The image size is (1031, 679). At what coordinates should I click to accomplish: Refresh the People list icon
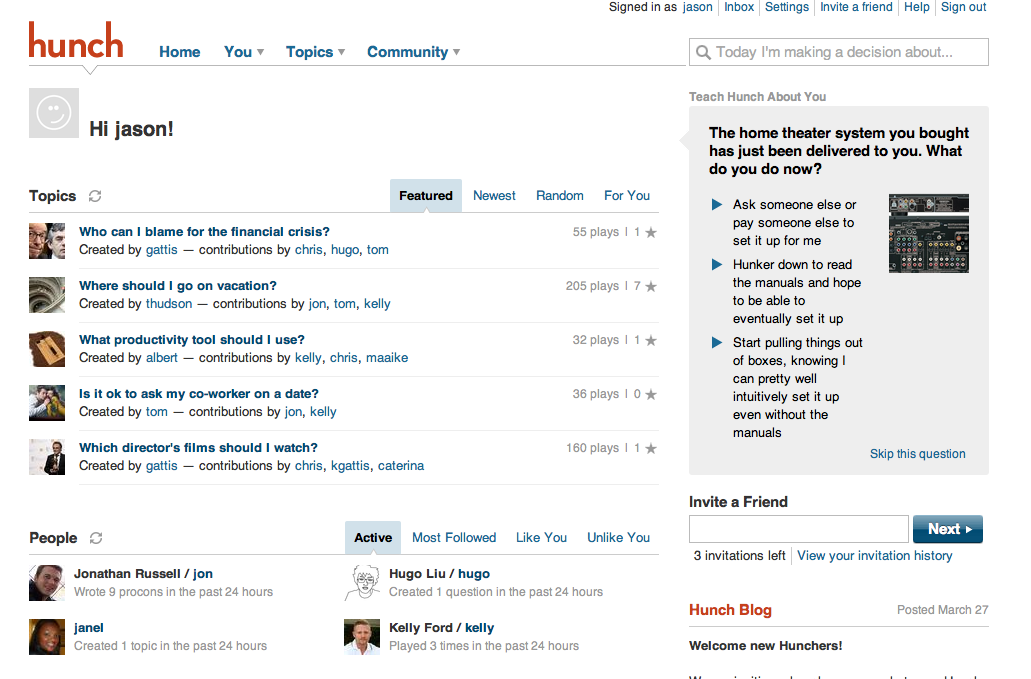point(96,538)
